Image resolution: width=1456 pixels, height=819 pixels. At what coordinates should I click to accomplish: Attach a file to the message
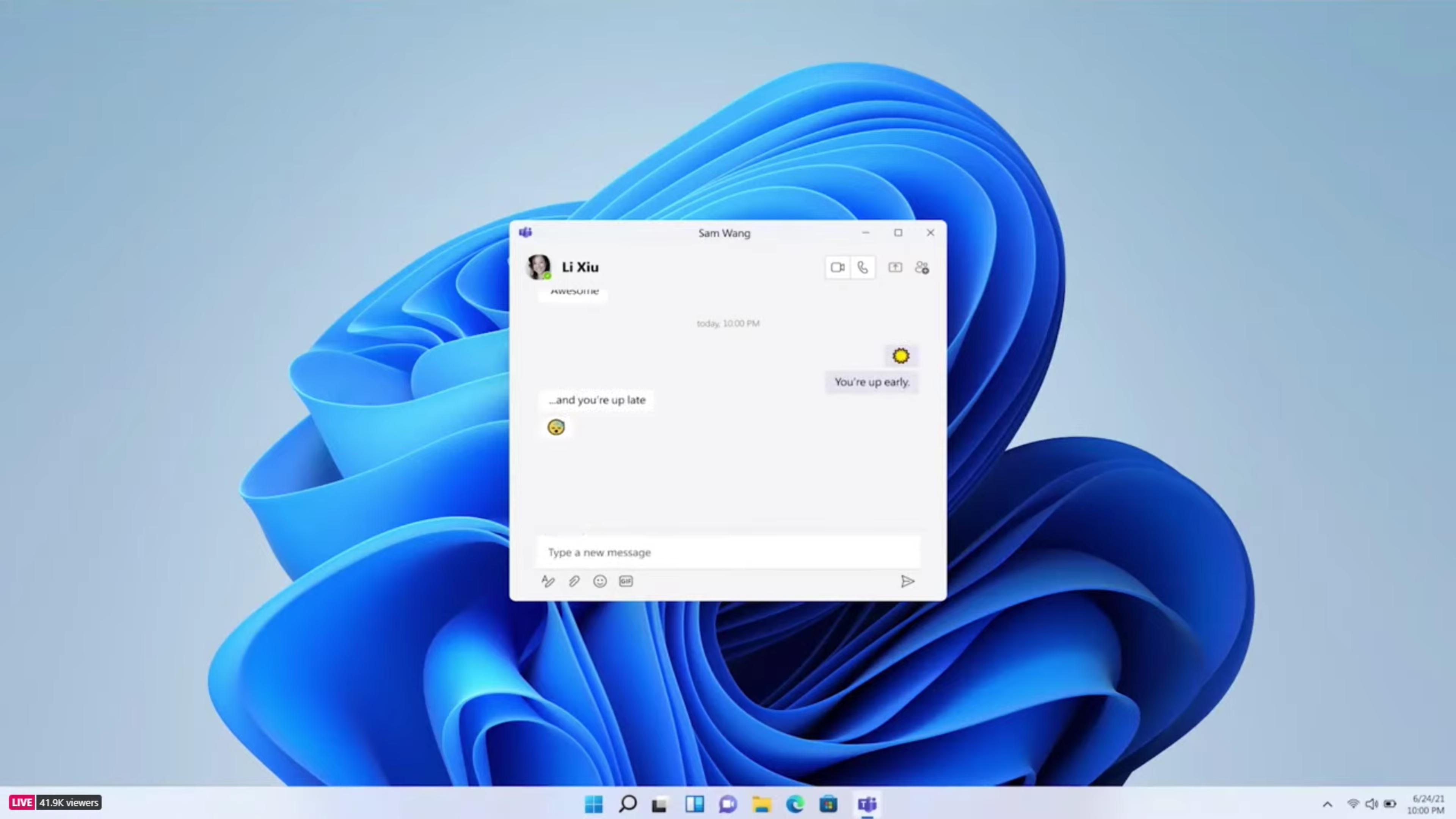tap(574, 581)
